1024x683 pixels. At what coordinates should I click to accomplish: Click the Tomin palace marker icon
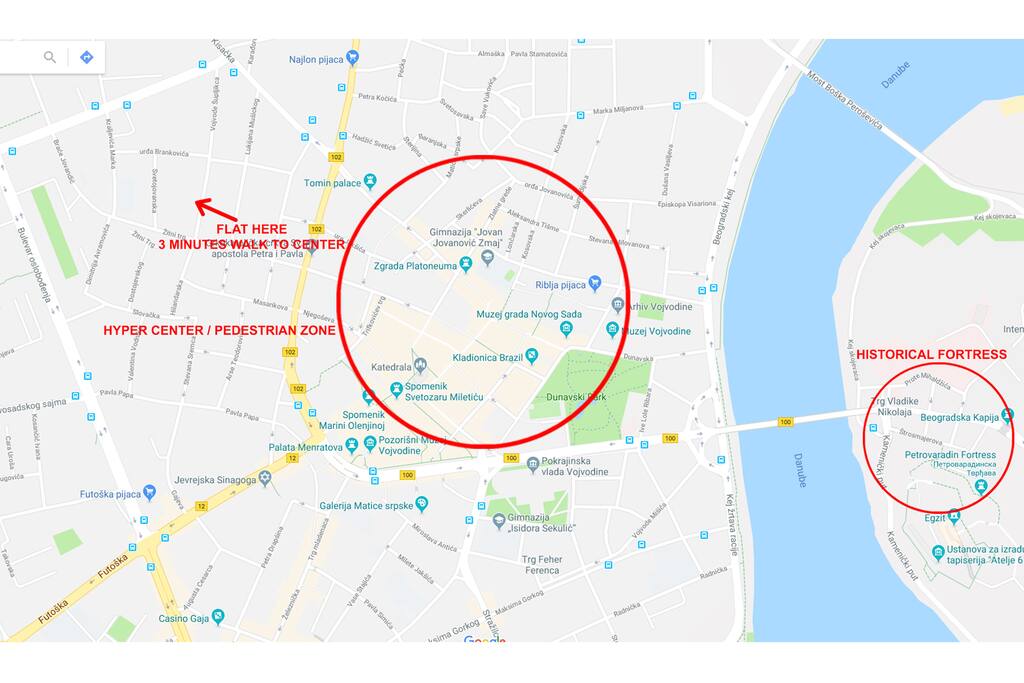[370, 182]
